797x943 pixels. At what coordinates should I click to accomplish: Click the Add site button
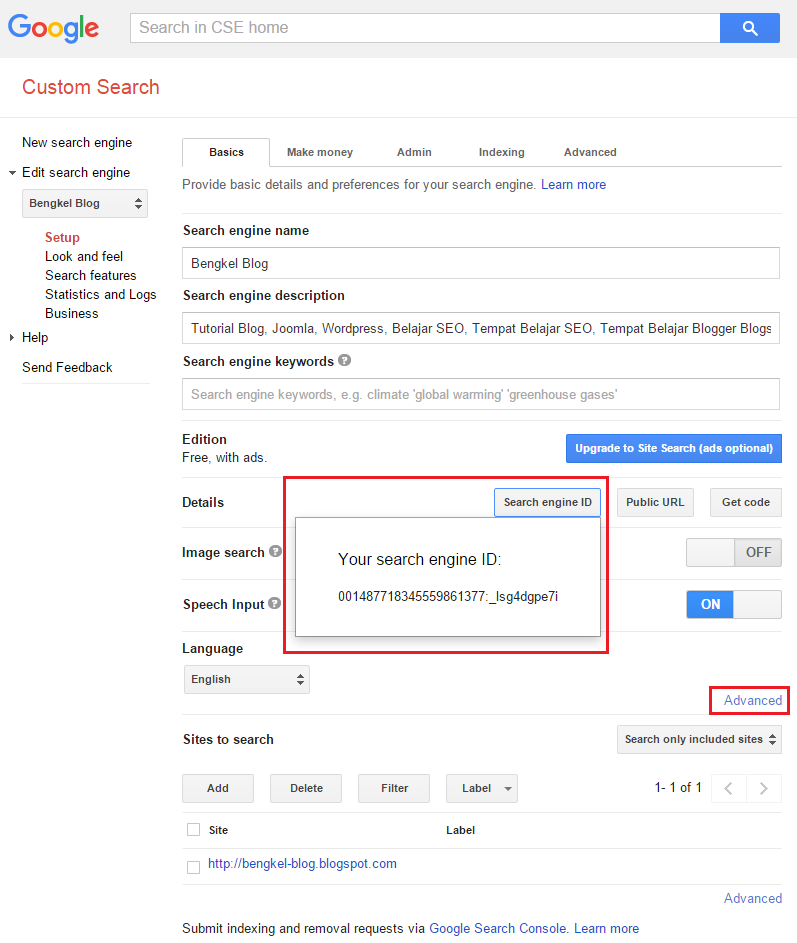pyautogui.click(x=218, y=788)
